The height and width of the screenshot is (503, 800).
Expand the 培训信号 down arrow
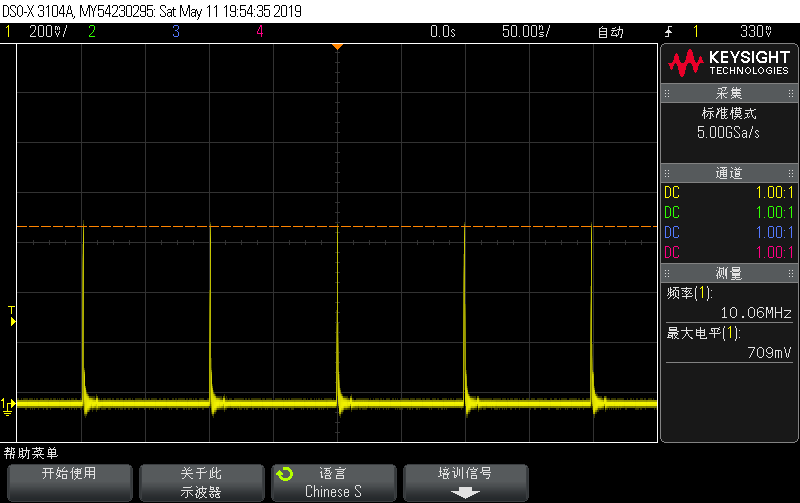(465, 493)
